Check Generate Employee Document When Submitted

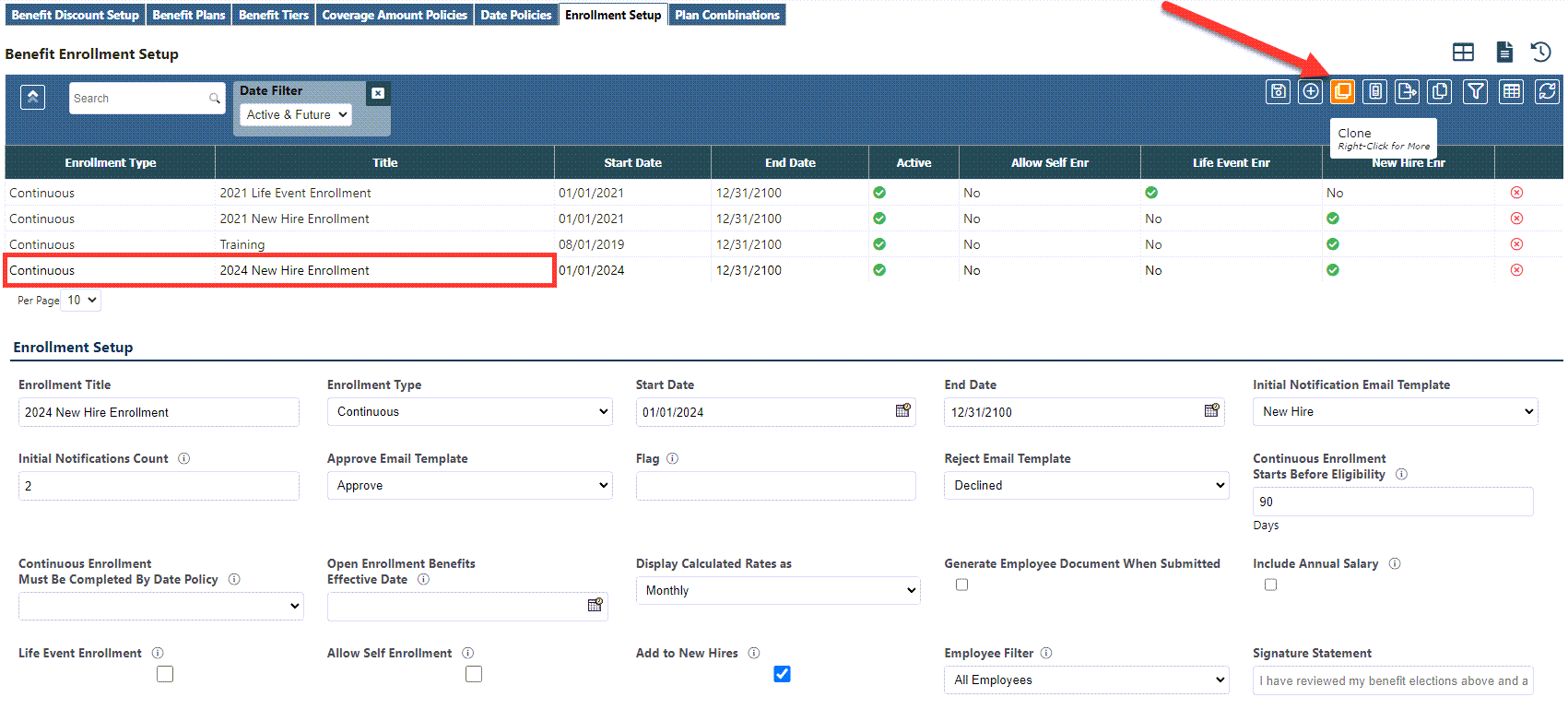pos(961,585)
